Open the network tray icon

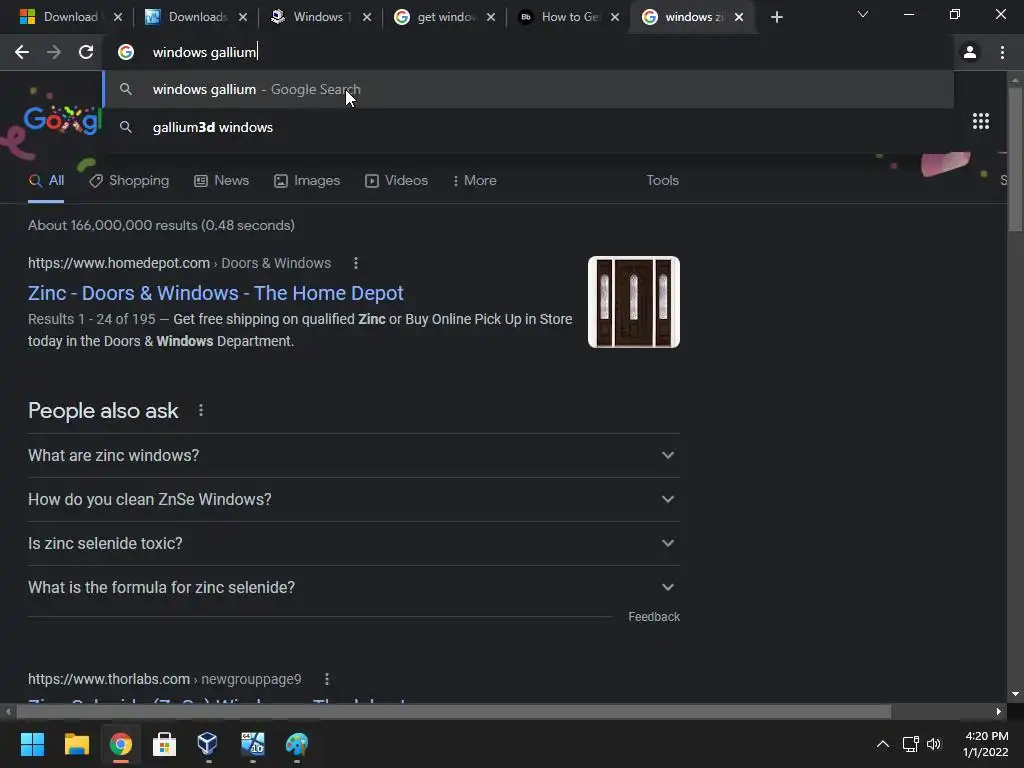910,744
